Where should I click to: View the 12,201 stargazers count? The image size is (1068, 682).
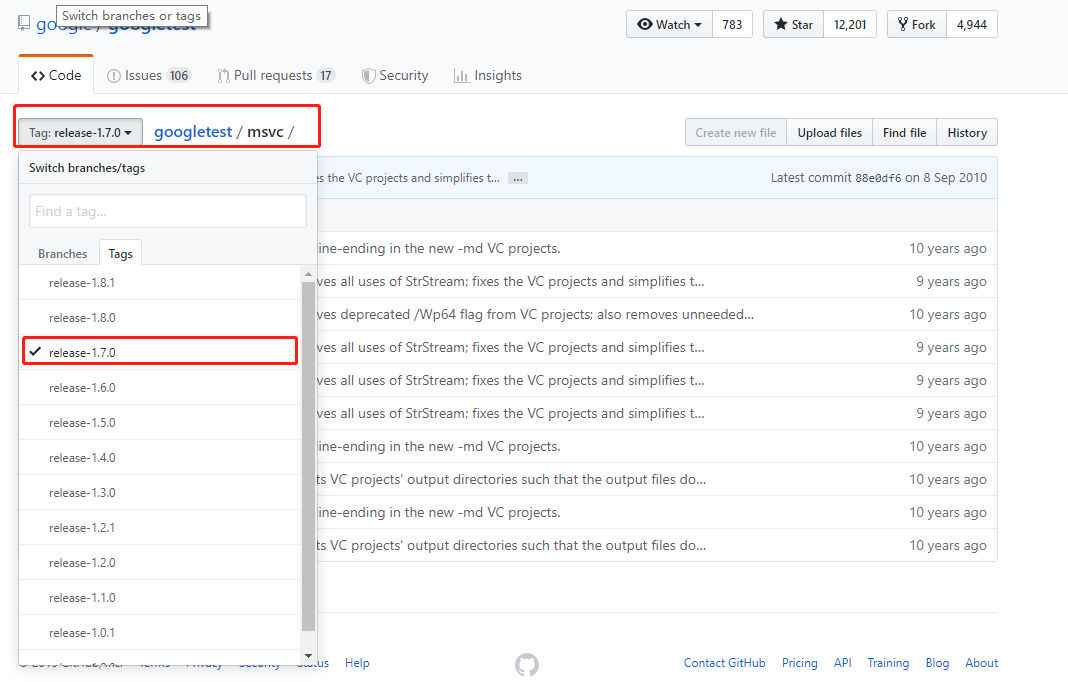coord(850,25)
